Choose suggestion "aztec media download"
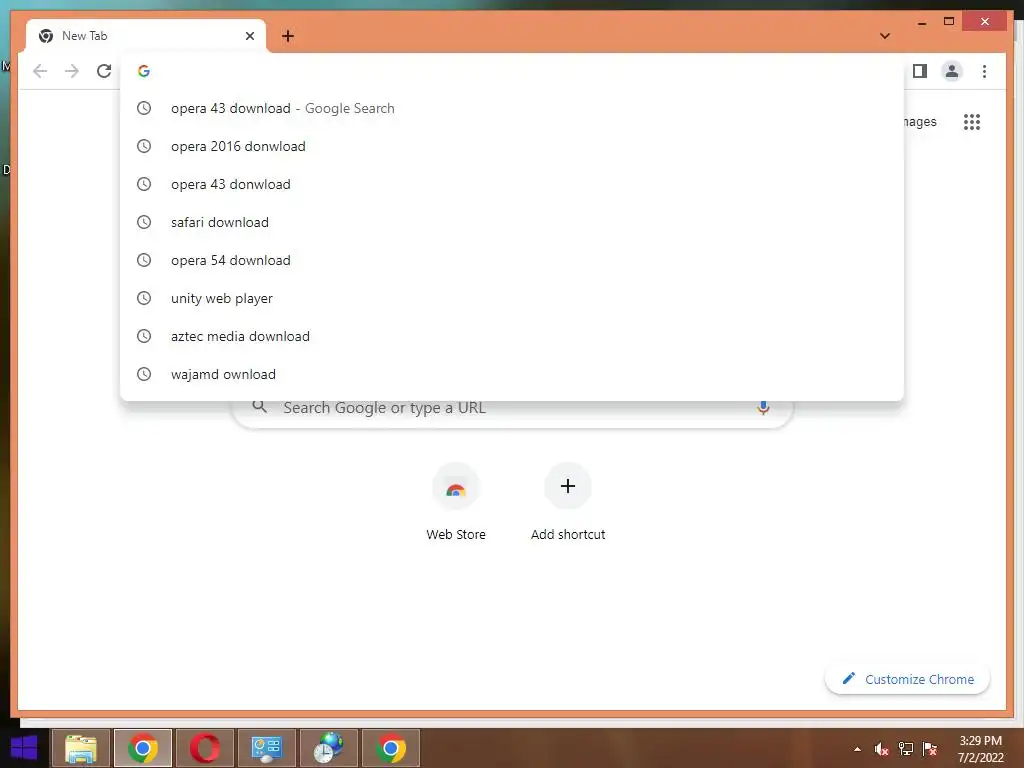The height and width of the screenshot is (768, 1024). (512, 336)
